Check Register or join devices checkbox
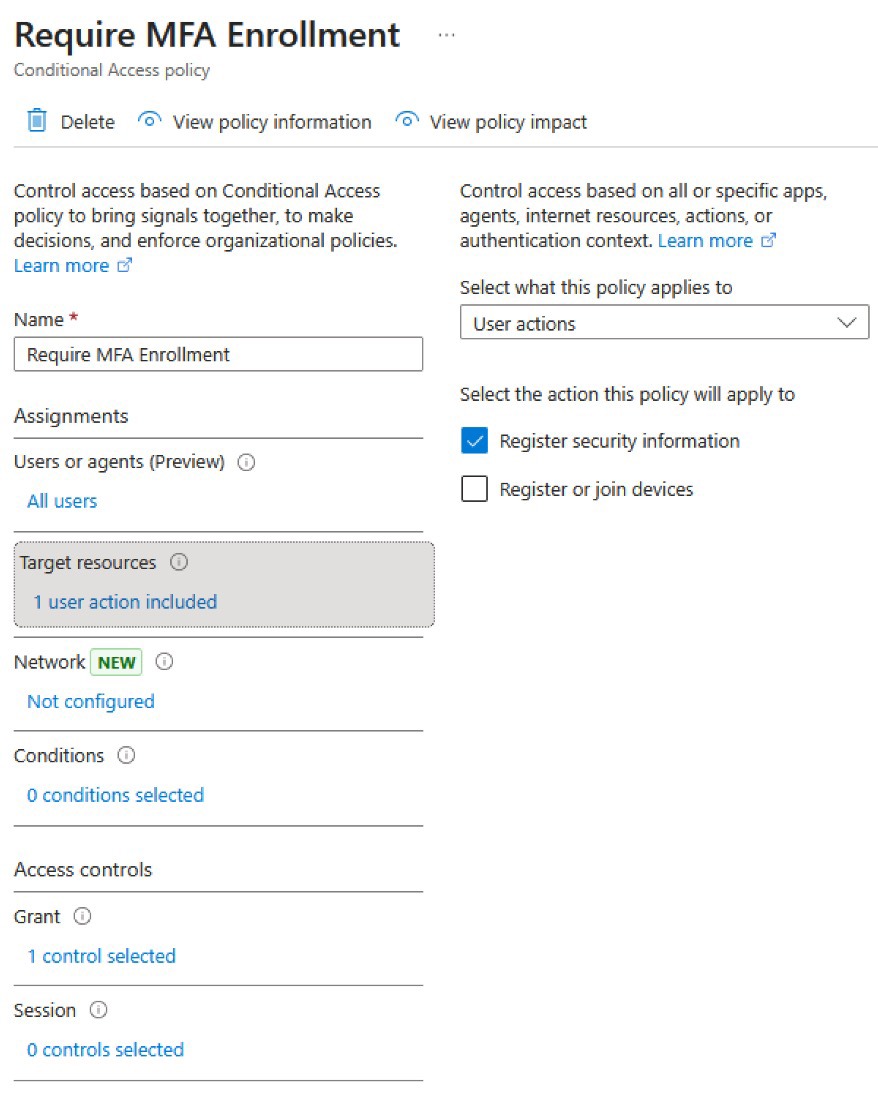878x1098 pixels. point(475,489)
